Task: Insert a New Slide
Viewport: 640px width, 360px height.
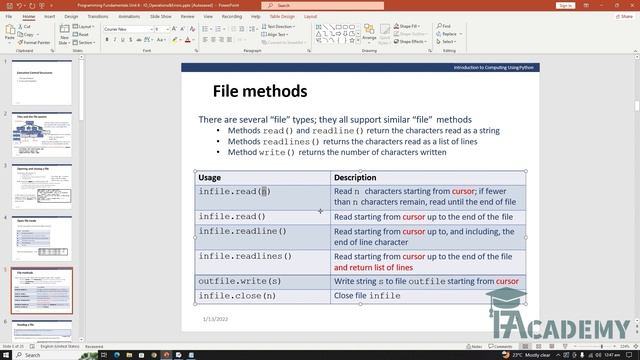Action: pyautogui.click(x=64, y=35)
